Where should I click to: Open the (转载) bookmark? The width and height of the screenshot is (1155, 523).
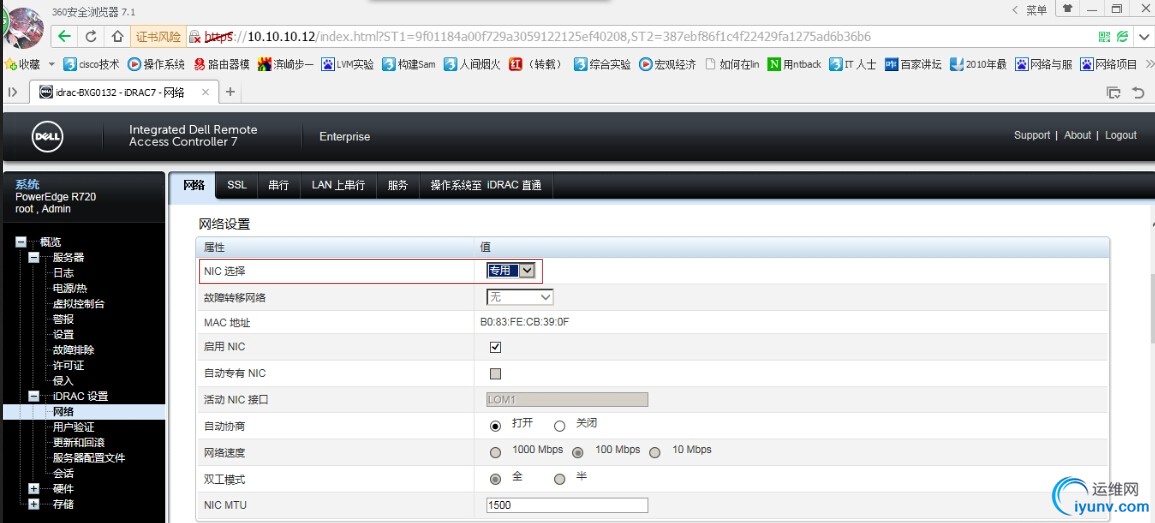[x=537, y=64]
